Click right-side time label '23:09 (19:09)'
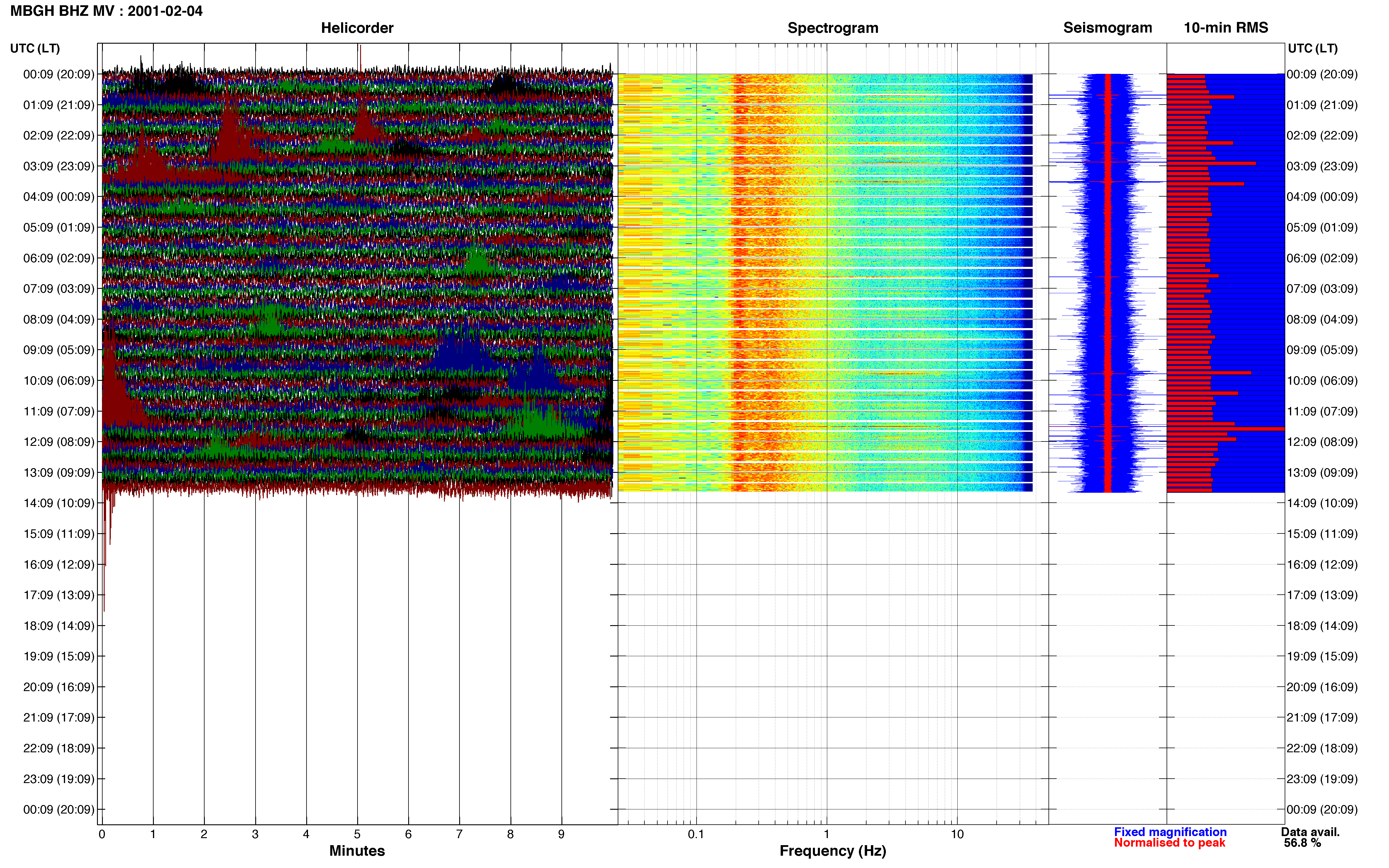Image resolution: width=1389 pixels, height=868 pixels. [x=1322, y=779]
